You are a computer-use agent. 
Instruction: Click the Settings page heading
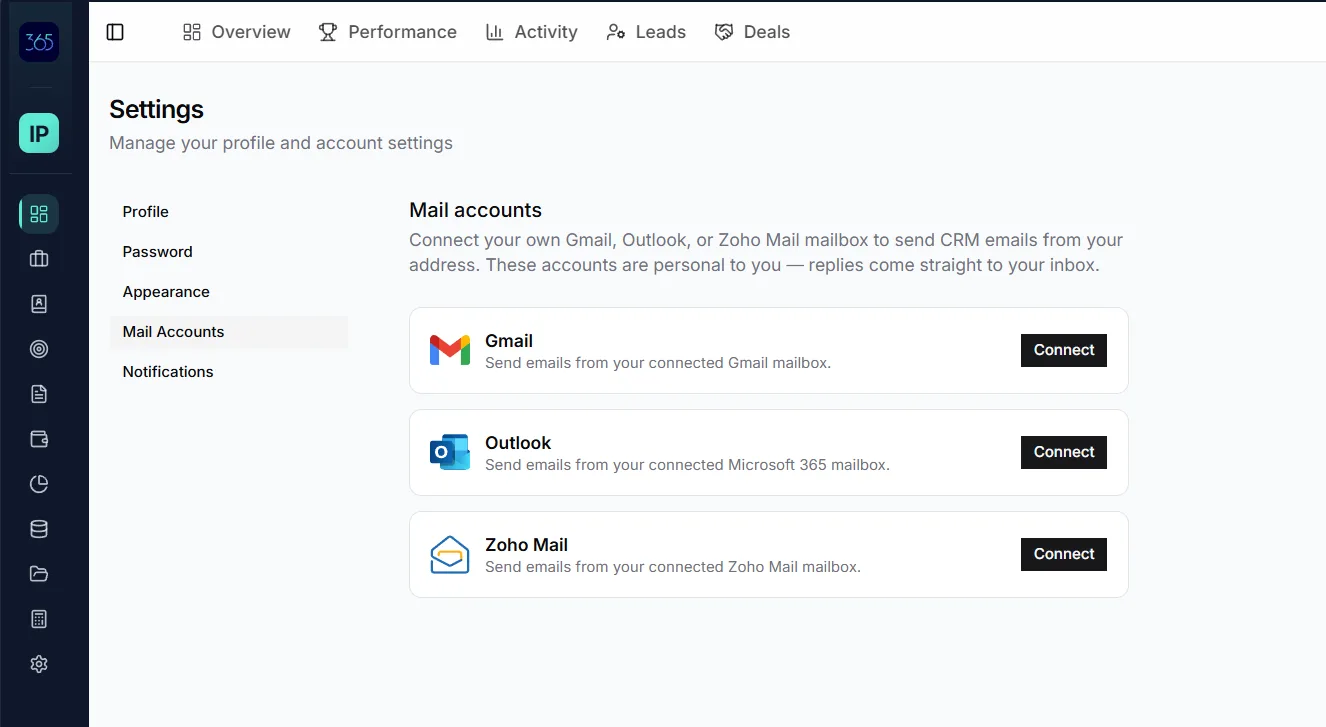[x=156, y=109]
